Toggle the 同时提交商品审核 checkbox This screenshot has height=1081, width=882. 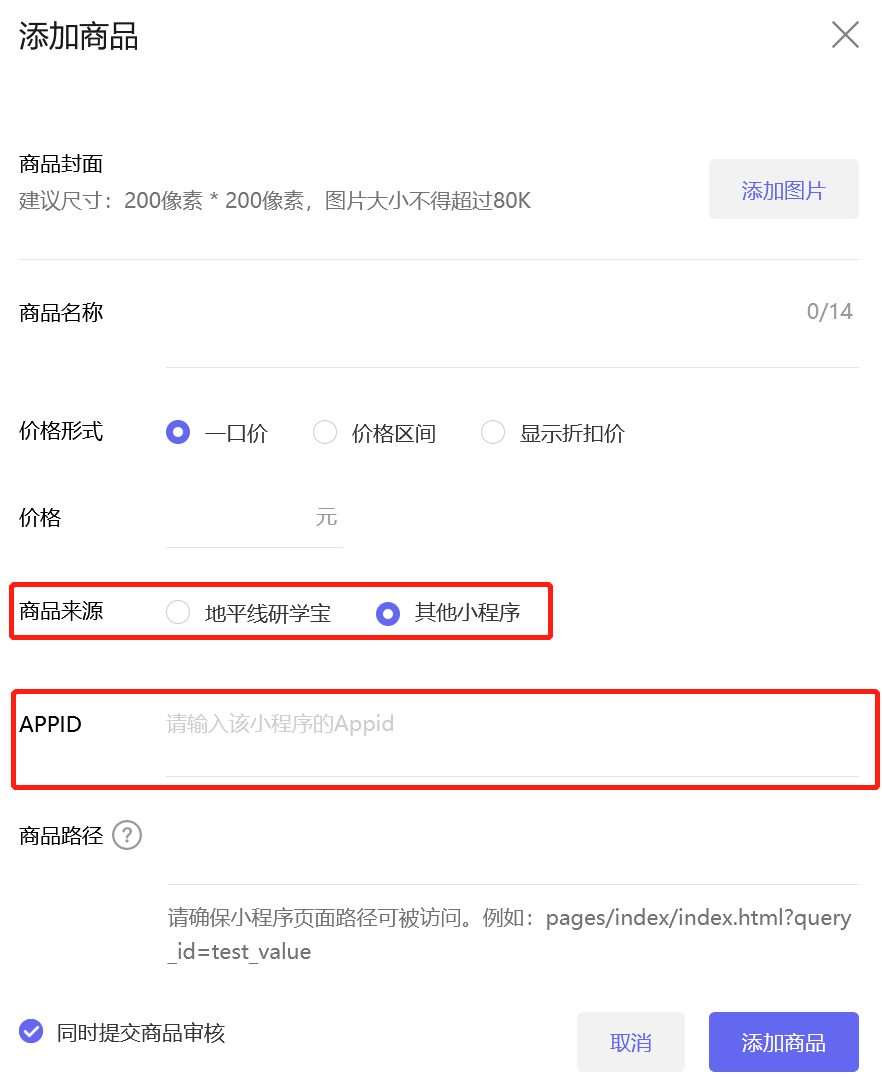[x=31, y=1031]
